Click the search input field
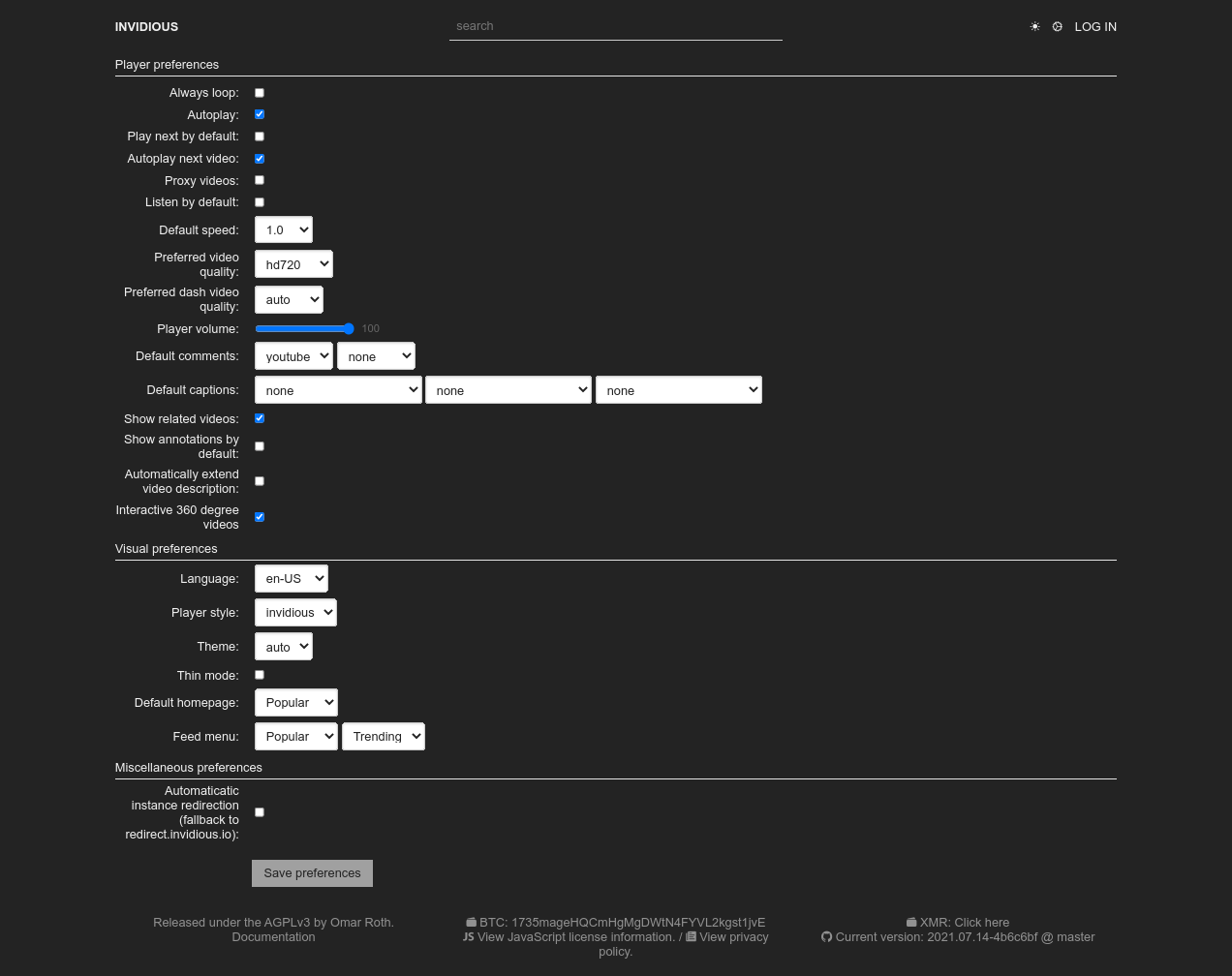The image size is (1232, 976). click(616, 26)
